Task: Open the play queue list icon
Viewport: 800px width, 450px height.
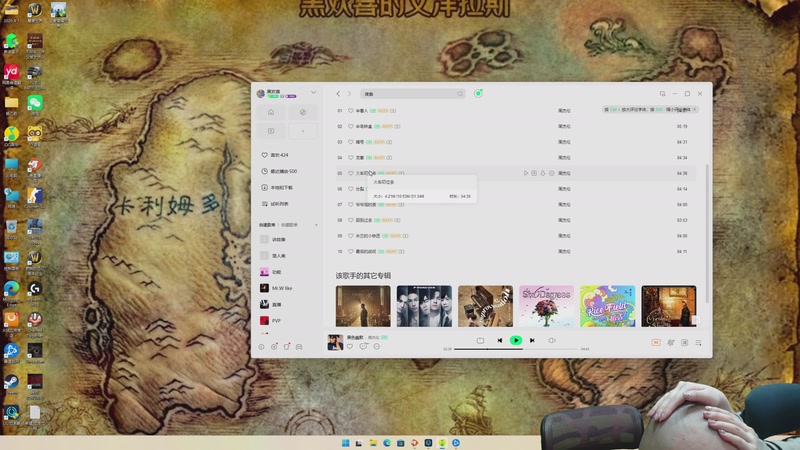Action: (x=698, y=342)
